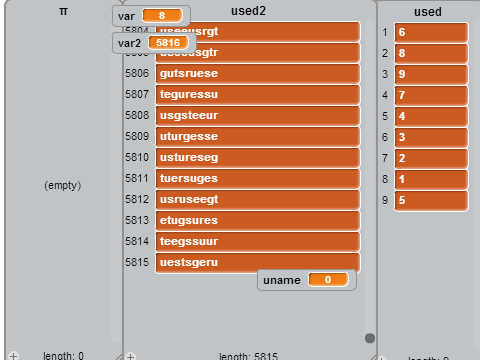Click the length: 0 label under π
The height and width of the screenshot is (360, 480).
tap(63, 356)
